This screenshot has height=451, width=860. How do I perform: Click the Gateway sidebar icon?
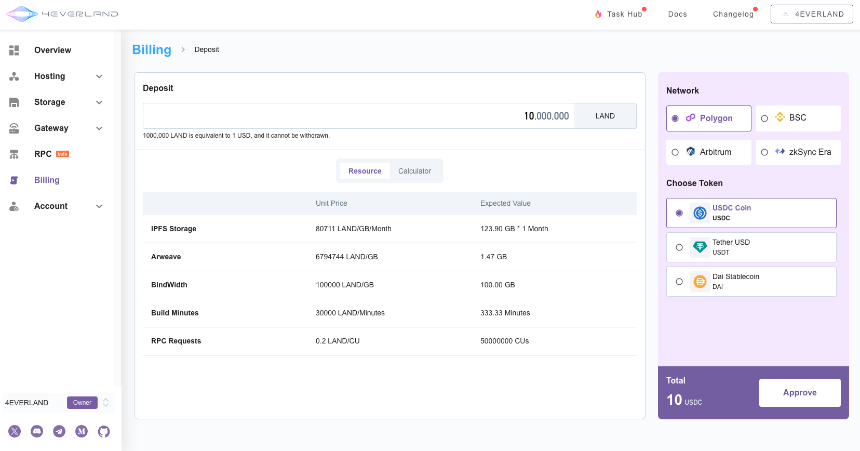click(x=14, y=128)
